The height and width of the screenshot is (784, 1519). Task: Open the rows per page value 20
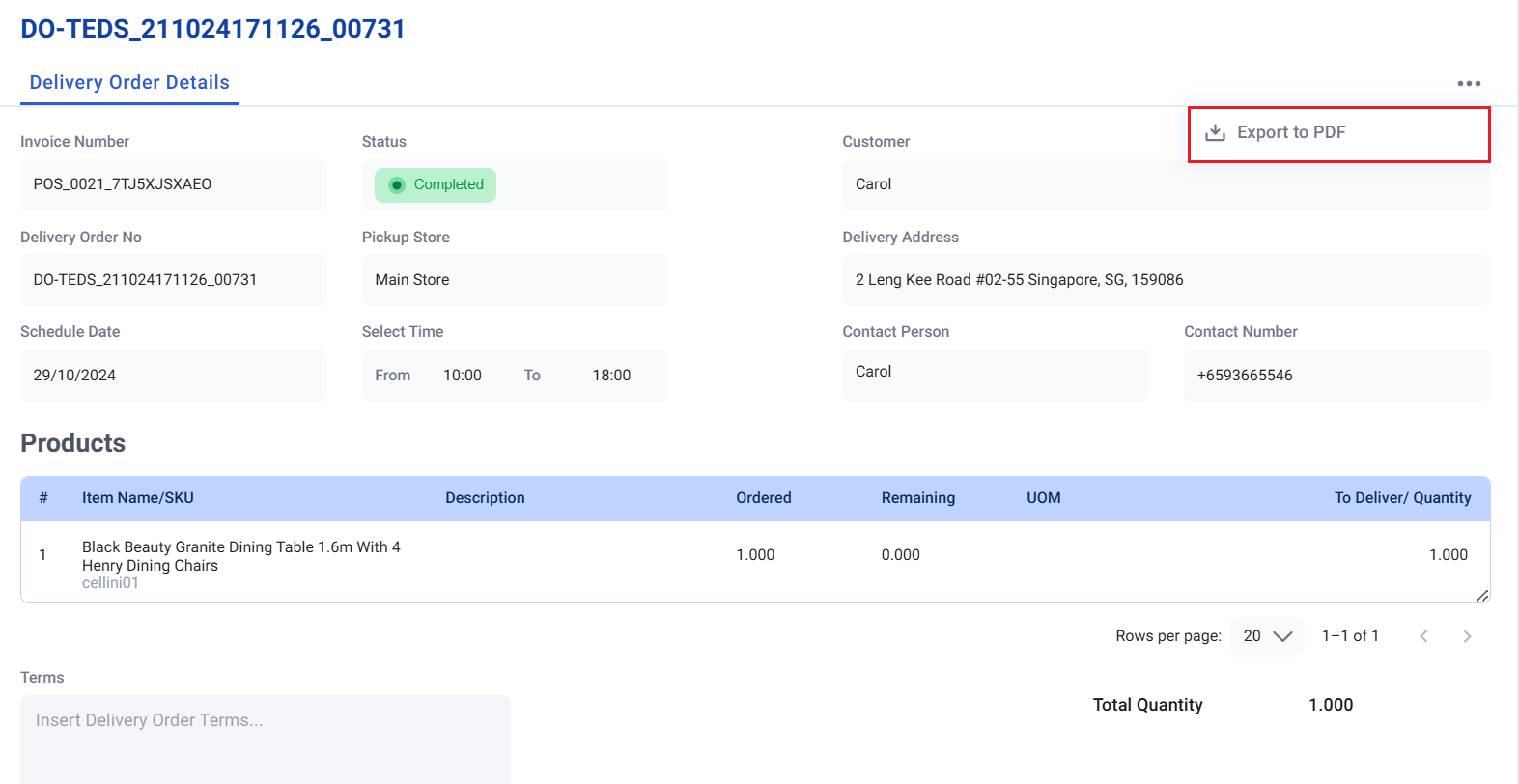tap(1252, 636)
